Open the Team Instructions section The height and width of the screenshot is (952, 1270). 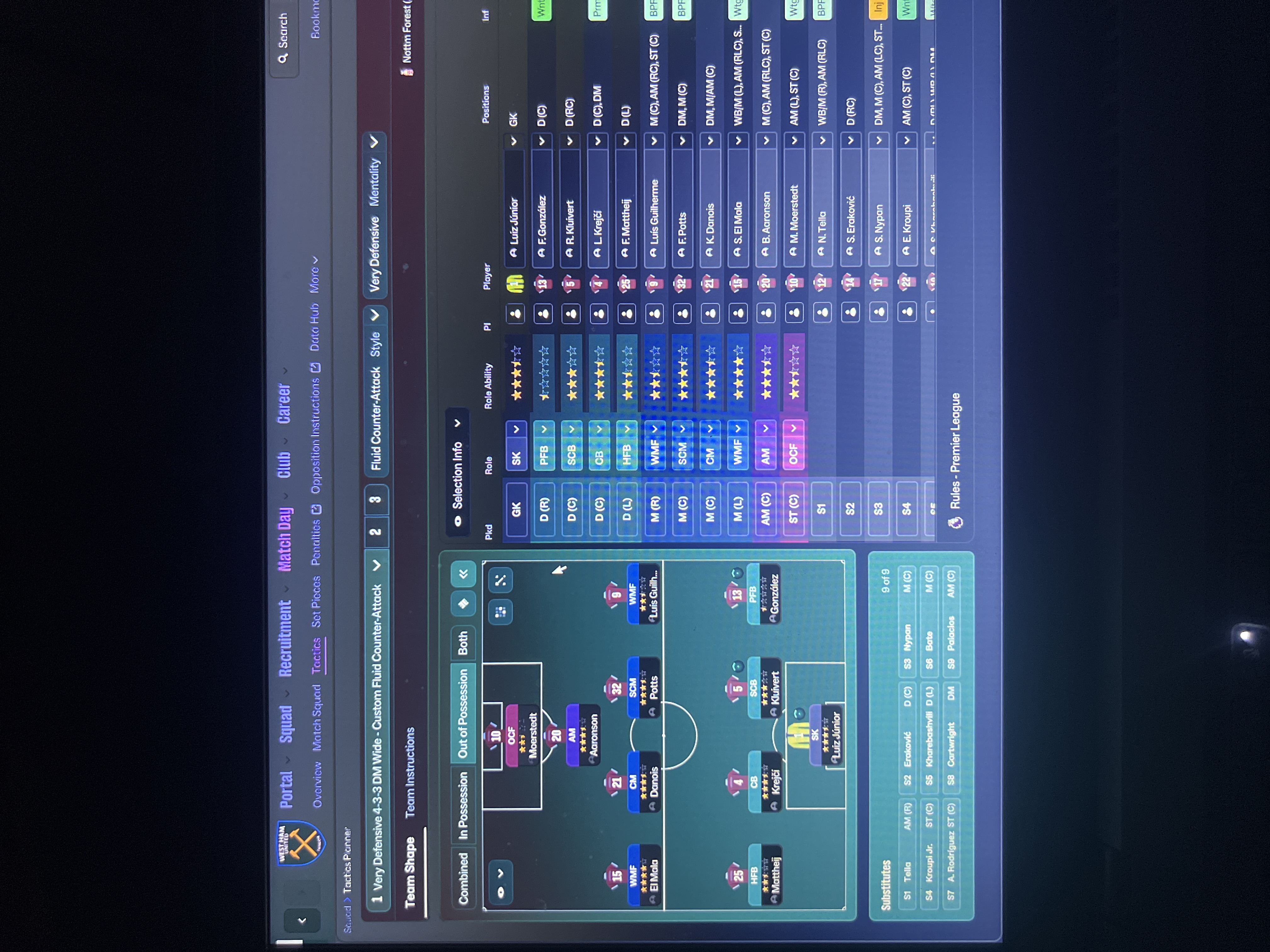[410, 772]
